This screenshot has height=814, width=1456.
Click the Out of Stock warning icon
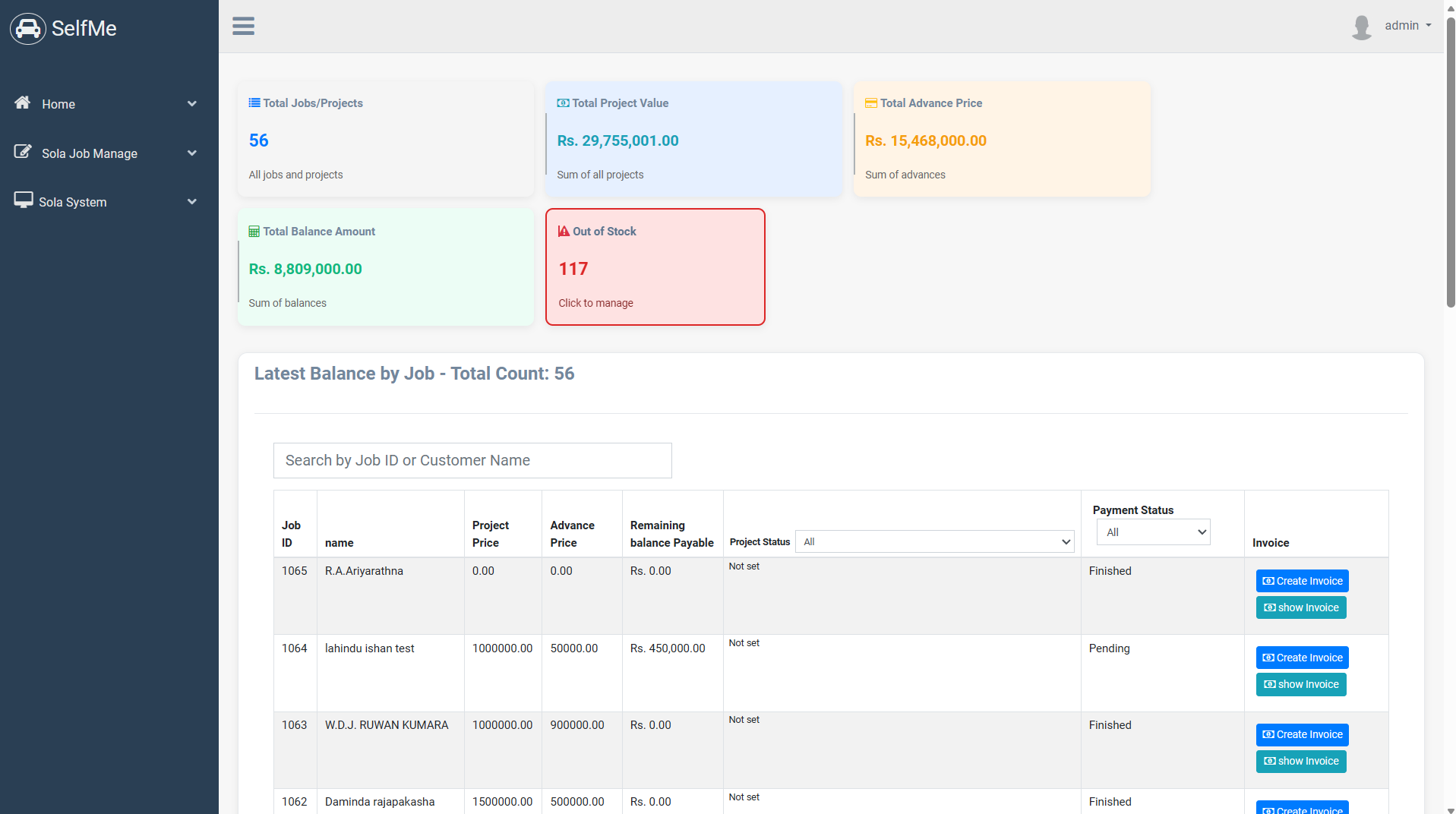coord(564,231)
